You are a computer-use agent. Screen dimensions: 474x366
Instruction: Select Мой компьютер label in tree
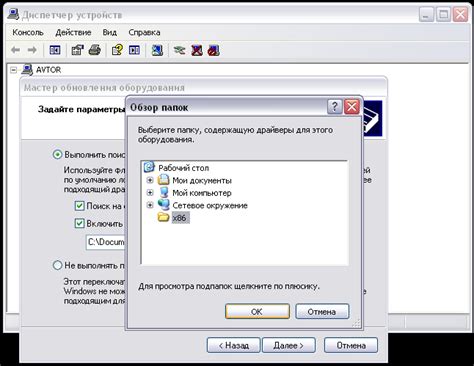202,193
